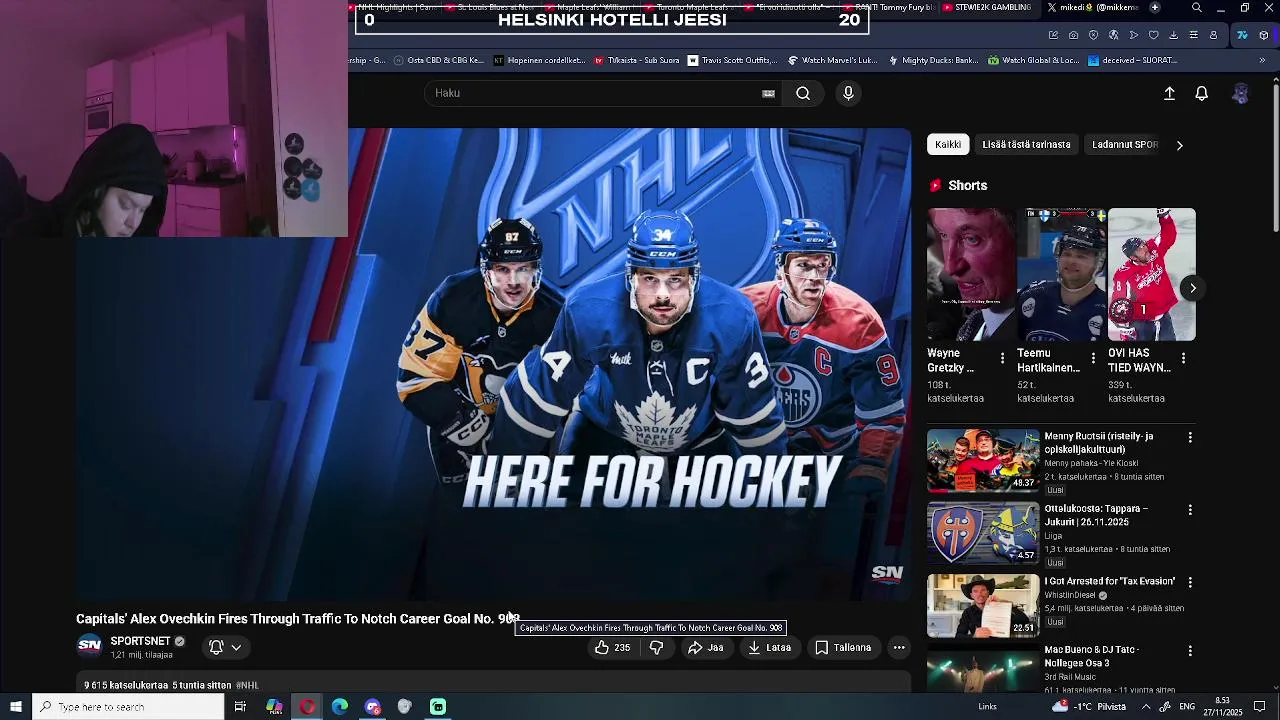Open more actions menu beside Tallenna
1280x720 pixels.
(x=899, y=648)
